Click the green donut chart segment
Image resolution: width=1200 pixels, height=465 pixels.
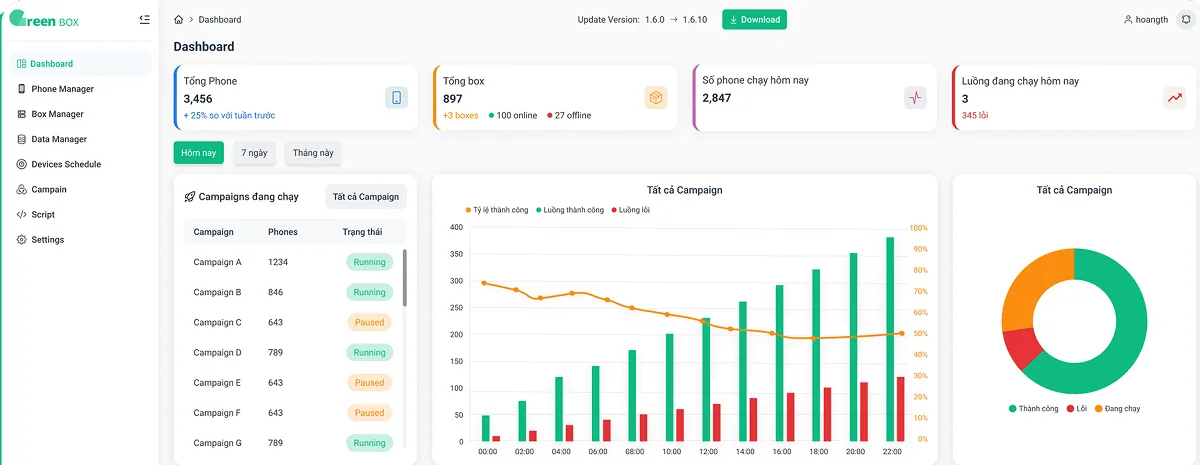click(x=1129, y=340)
